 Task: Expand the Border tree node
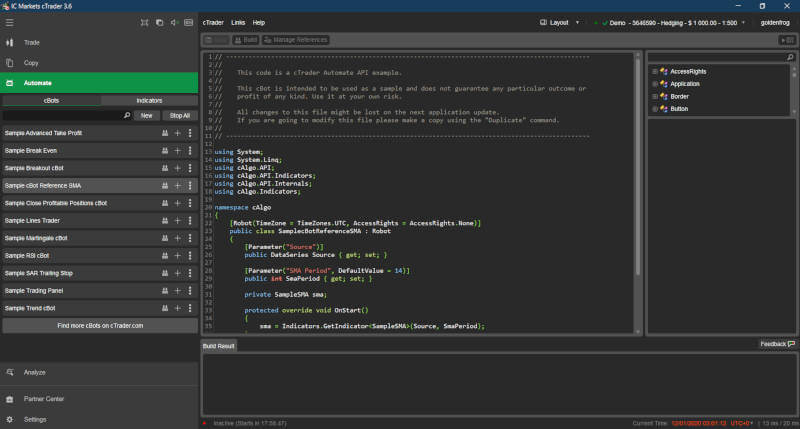[x=654, y=96]
